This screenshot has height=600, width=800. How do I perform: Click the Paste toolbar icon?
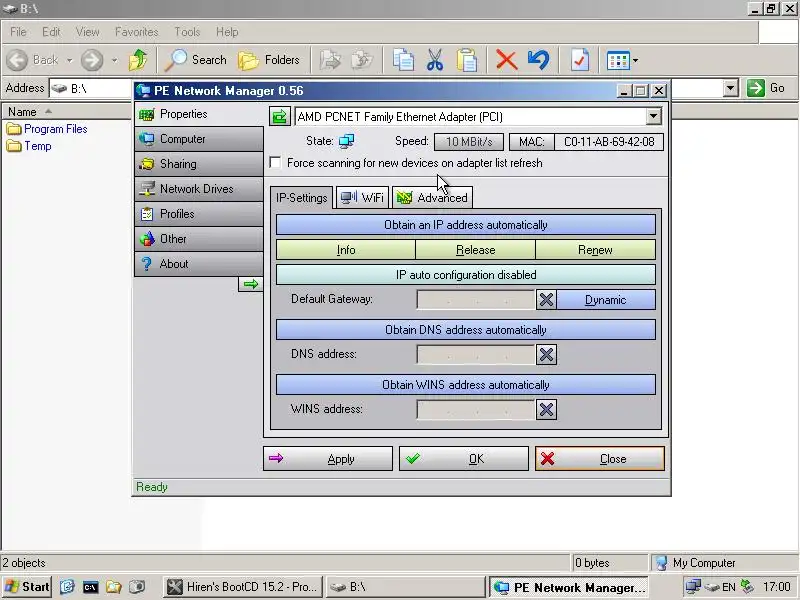(x=467, y=60)
